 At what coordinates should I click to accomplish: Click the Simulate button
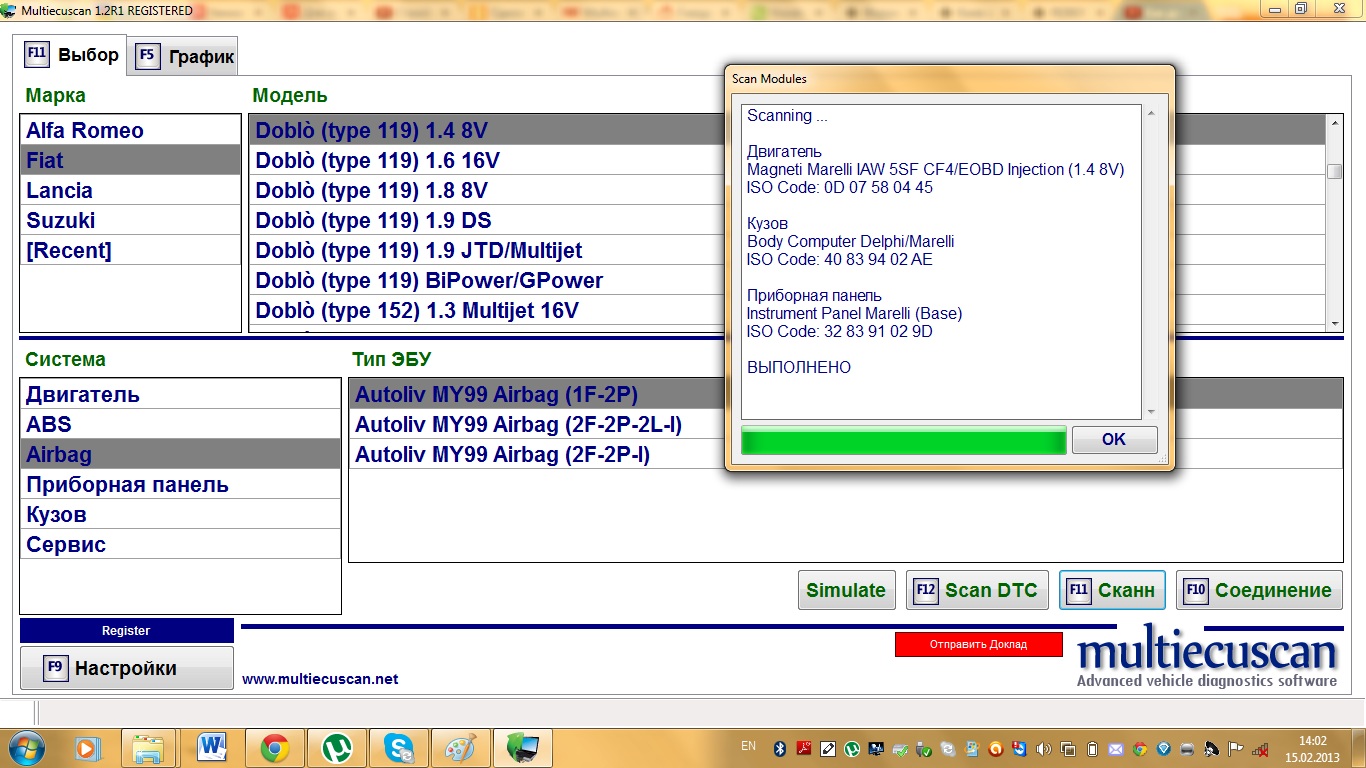click(845, 590)
